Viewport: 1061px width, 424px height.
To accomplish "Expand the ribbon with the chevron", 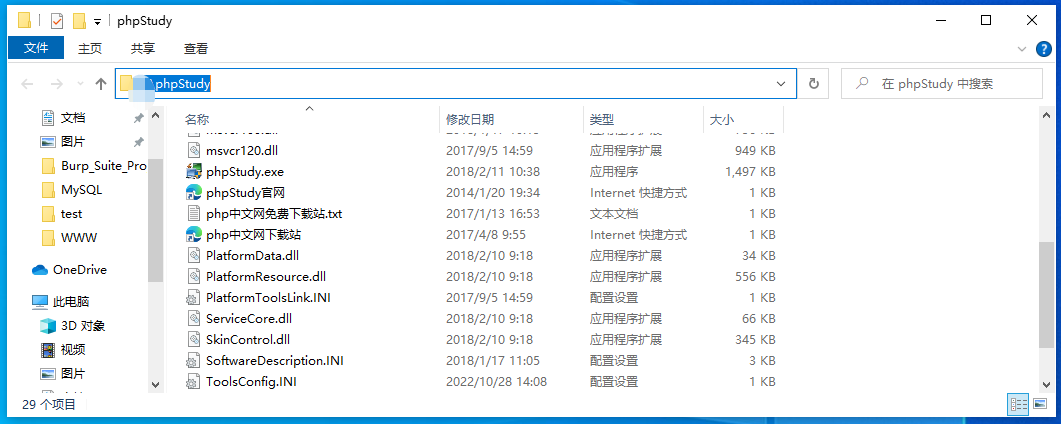I will click(1022, 49).
